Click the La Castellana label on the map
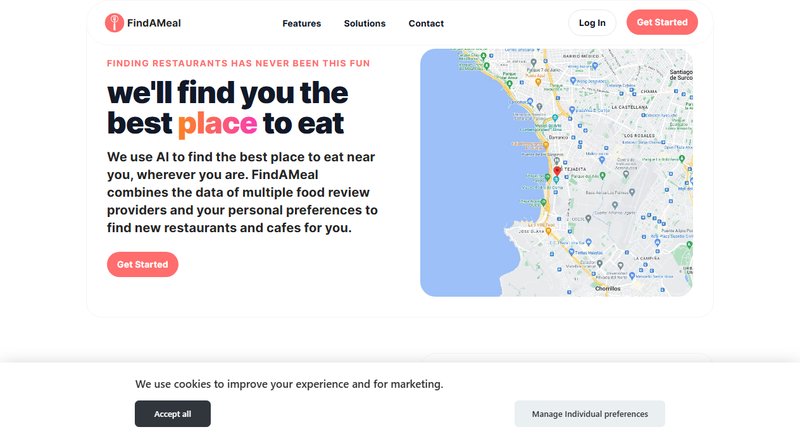 click(630, 107)
